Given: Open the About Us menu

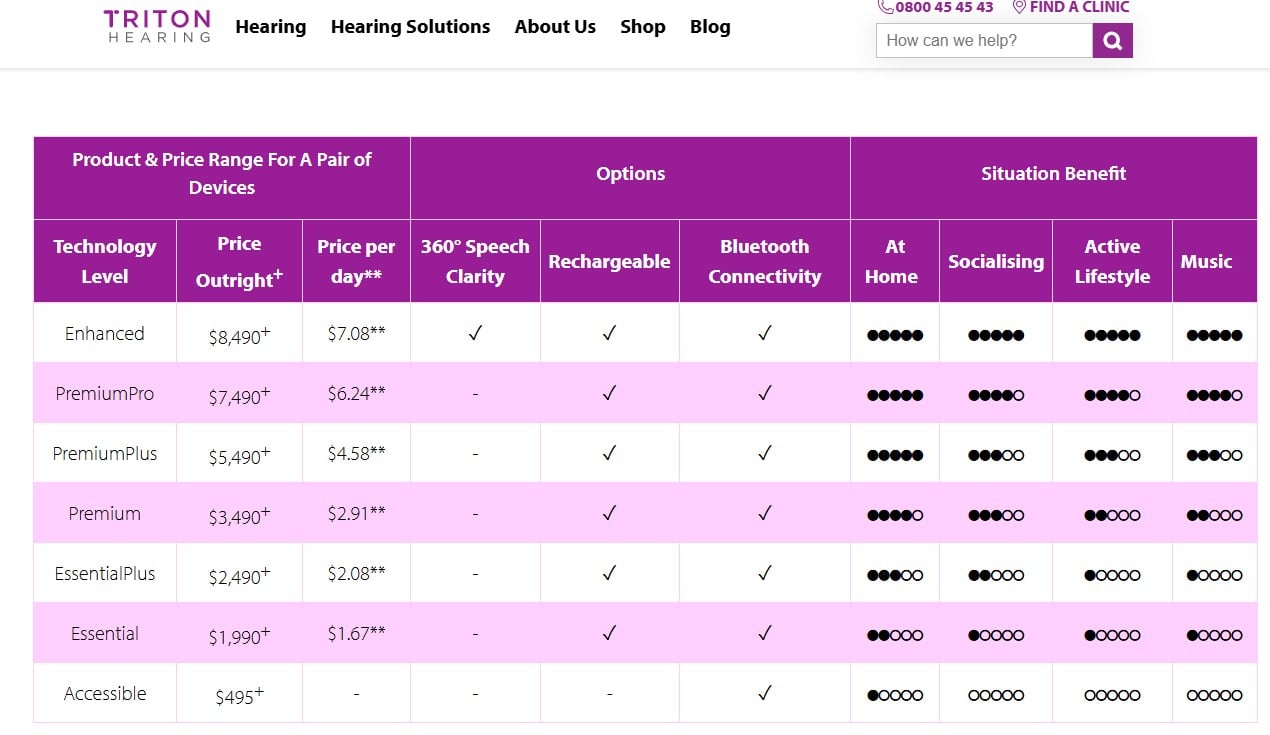Looking at the screenshot, I should [555, 27].
